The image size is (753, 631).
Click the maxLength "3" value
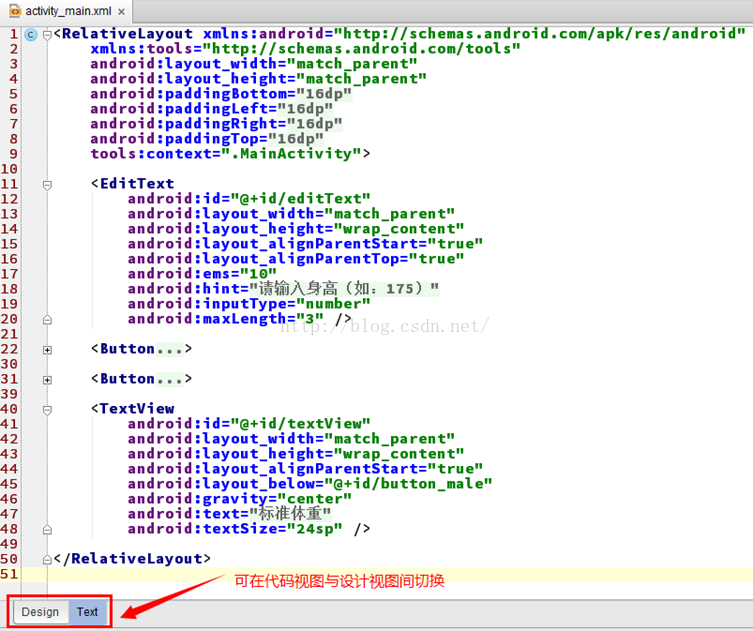point(310,319)
